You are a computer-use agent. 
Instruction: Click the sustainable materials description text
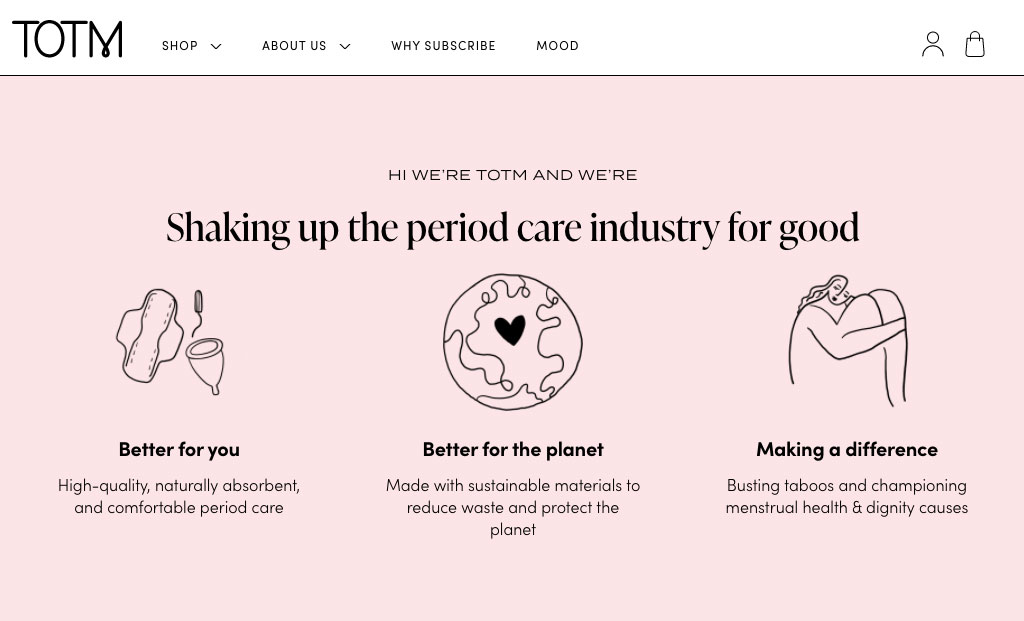pyautogui.click(x=513, y=507)
